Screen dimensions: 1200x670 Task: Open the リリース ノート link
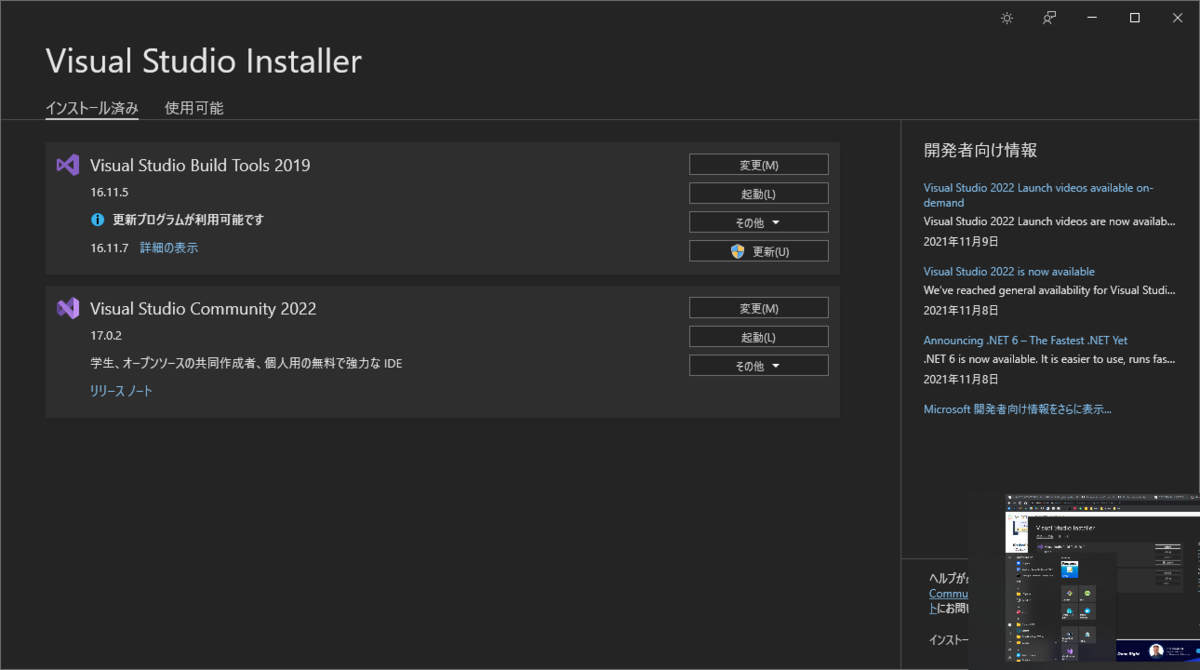coord(121,391)
